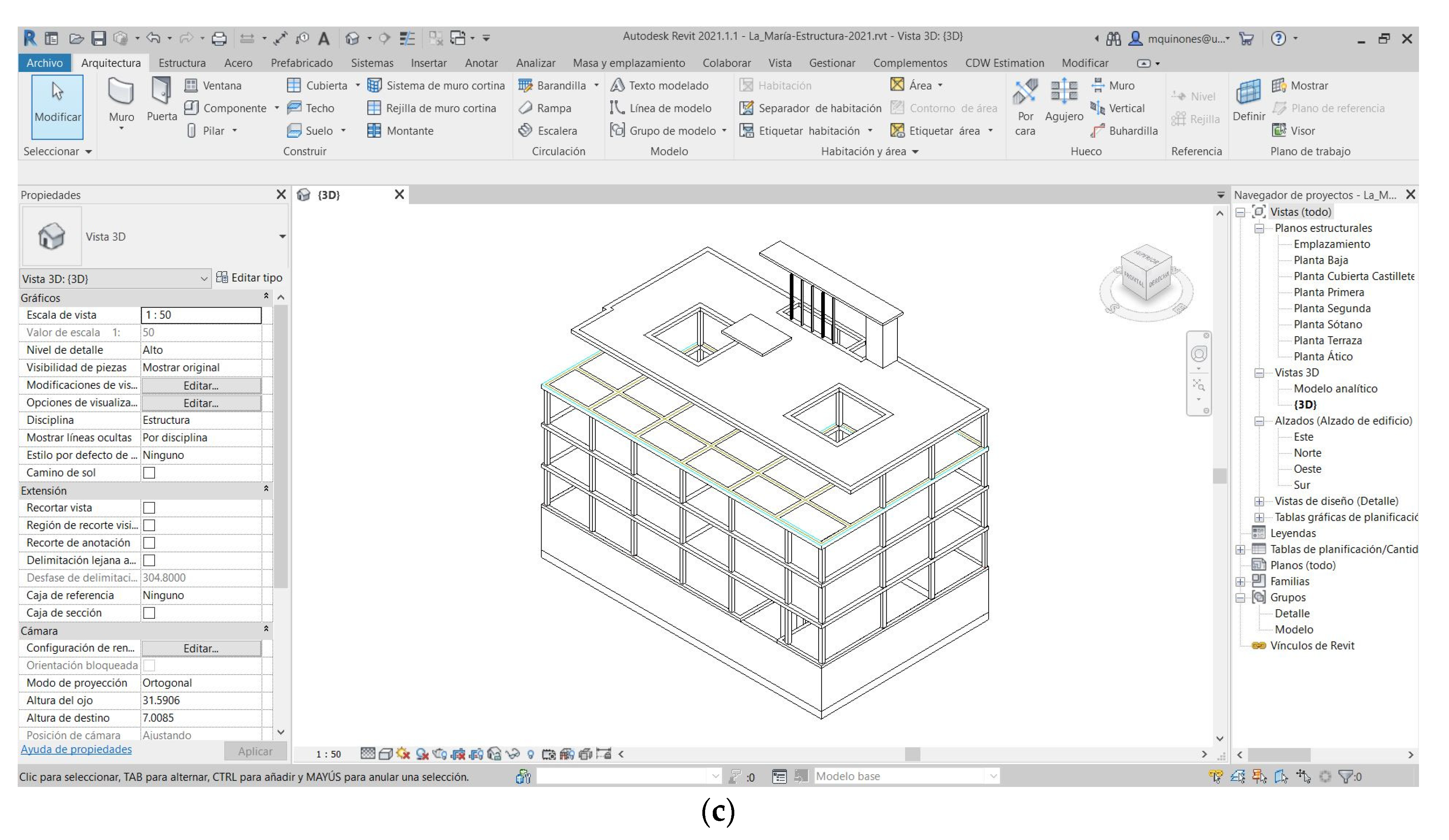Click Editar for Configuración de renderización
This screenshot has width=1449, height=840.
pyautogui.click(x=201, y=649)
